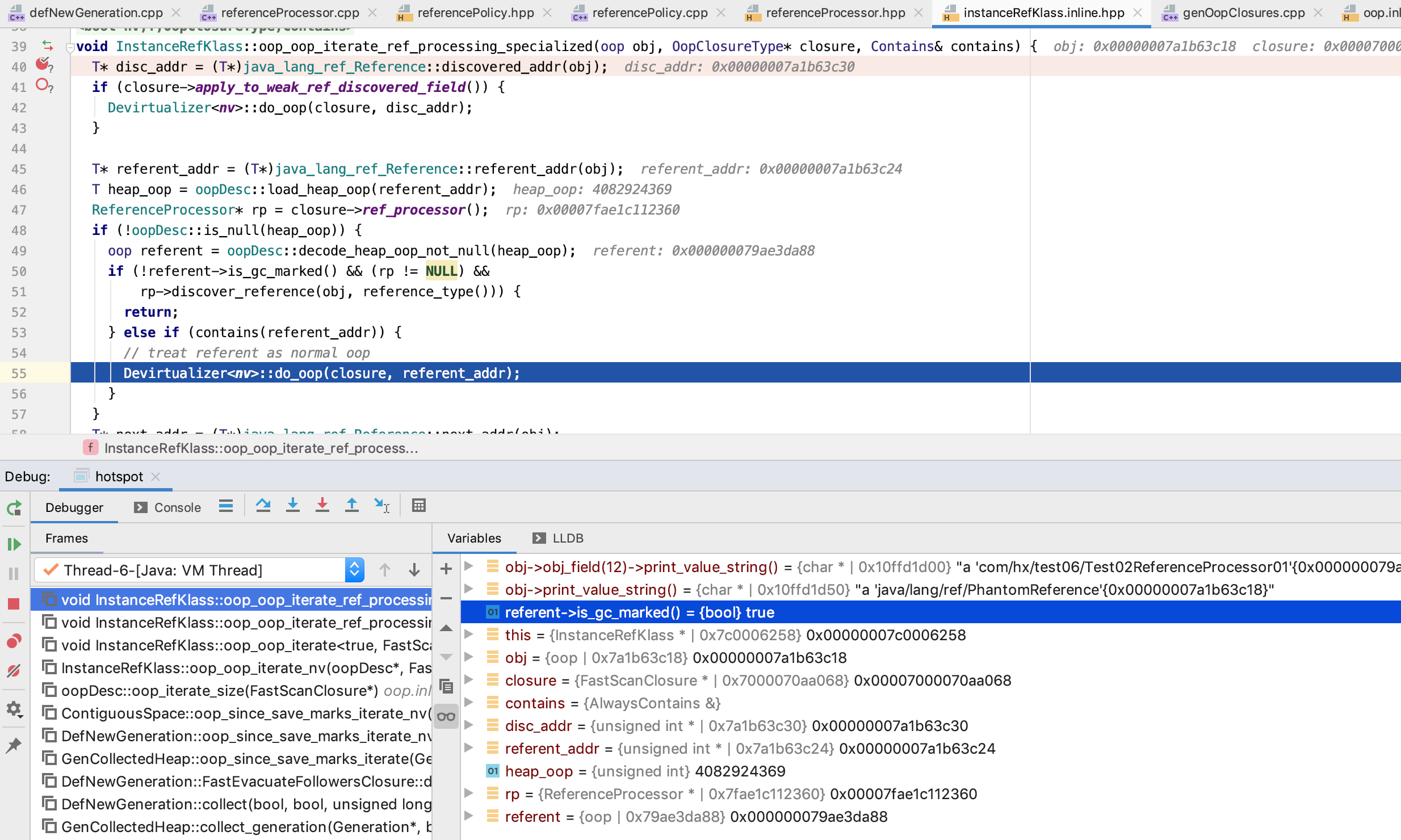Step over the current line
The image size is (1401, 840).
tap(263, 505)
